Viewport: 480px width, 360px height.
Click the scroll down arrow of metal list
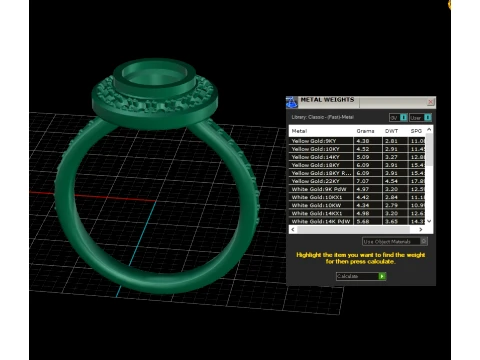pyautogui.click(x=429, y=221)
